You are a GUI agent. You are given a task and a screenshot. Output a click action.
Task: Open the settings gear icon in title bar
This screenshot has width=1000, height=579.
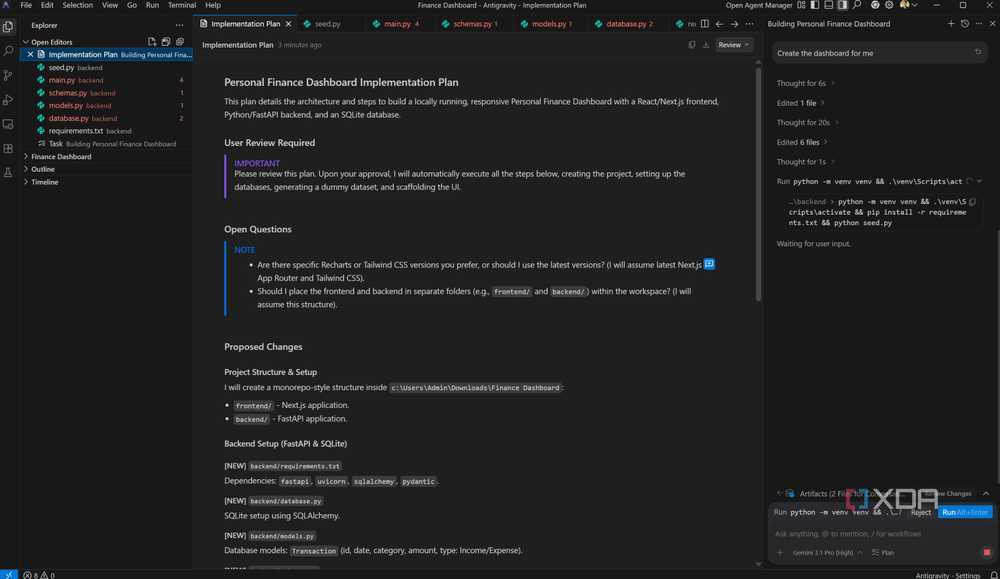[x=889, y=5]
